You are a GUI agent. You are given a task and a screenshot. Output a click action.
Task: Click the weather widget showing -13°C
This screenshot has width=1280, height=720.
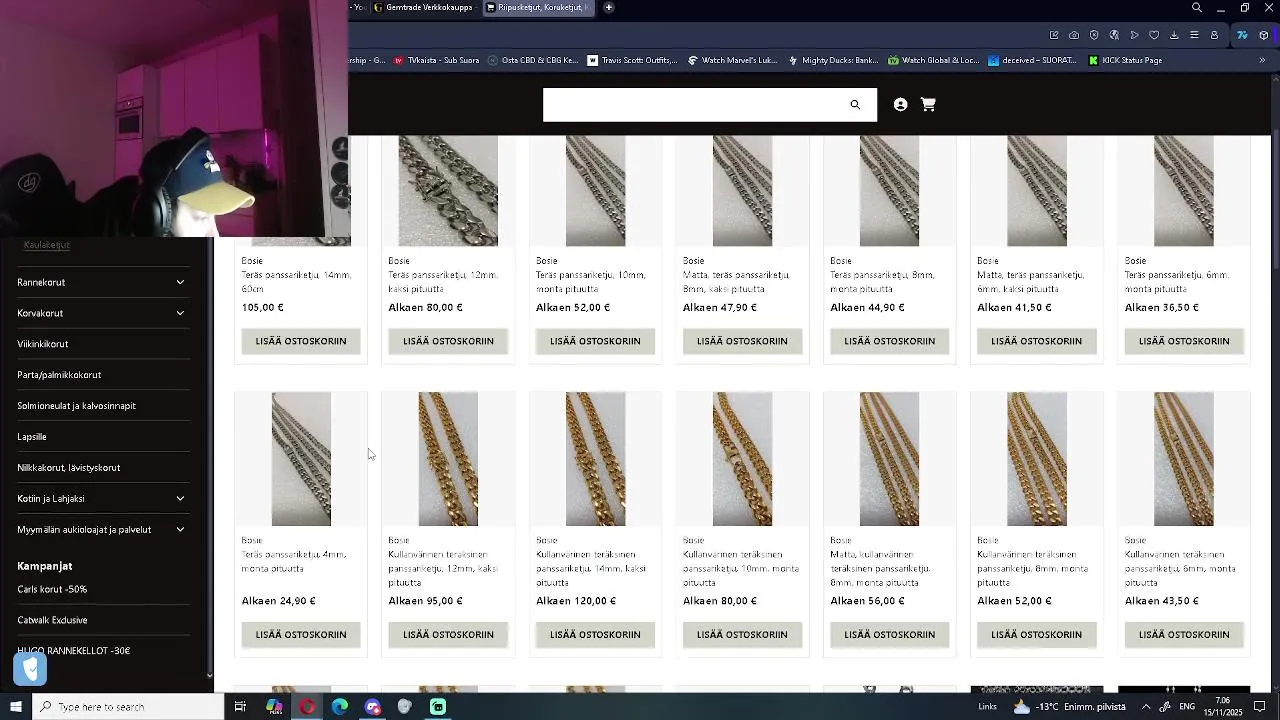(1070, 707)
